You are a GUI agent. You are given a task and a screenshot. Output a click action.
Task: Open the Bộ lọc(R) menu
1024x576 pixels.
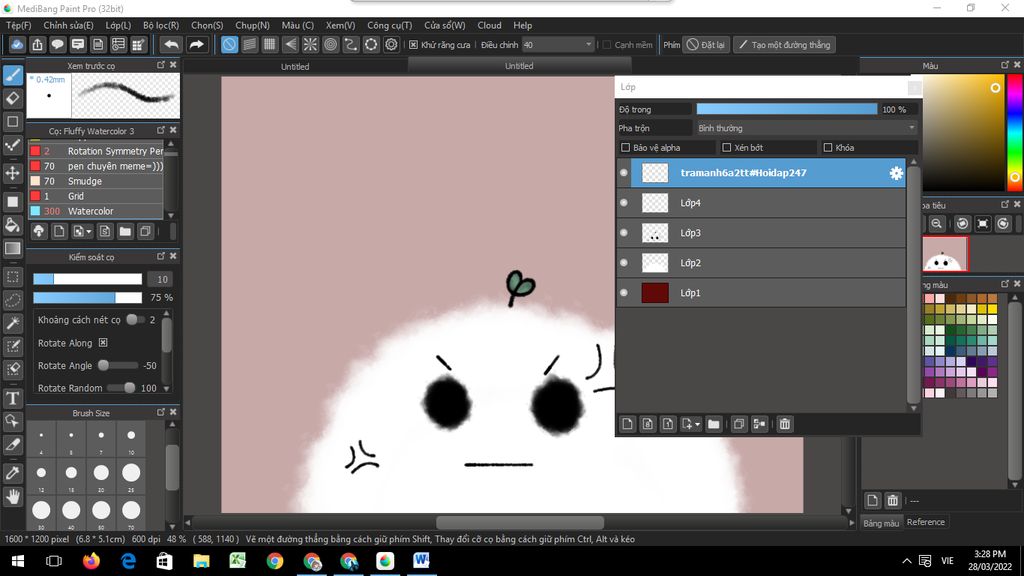161,25
